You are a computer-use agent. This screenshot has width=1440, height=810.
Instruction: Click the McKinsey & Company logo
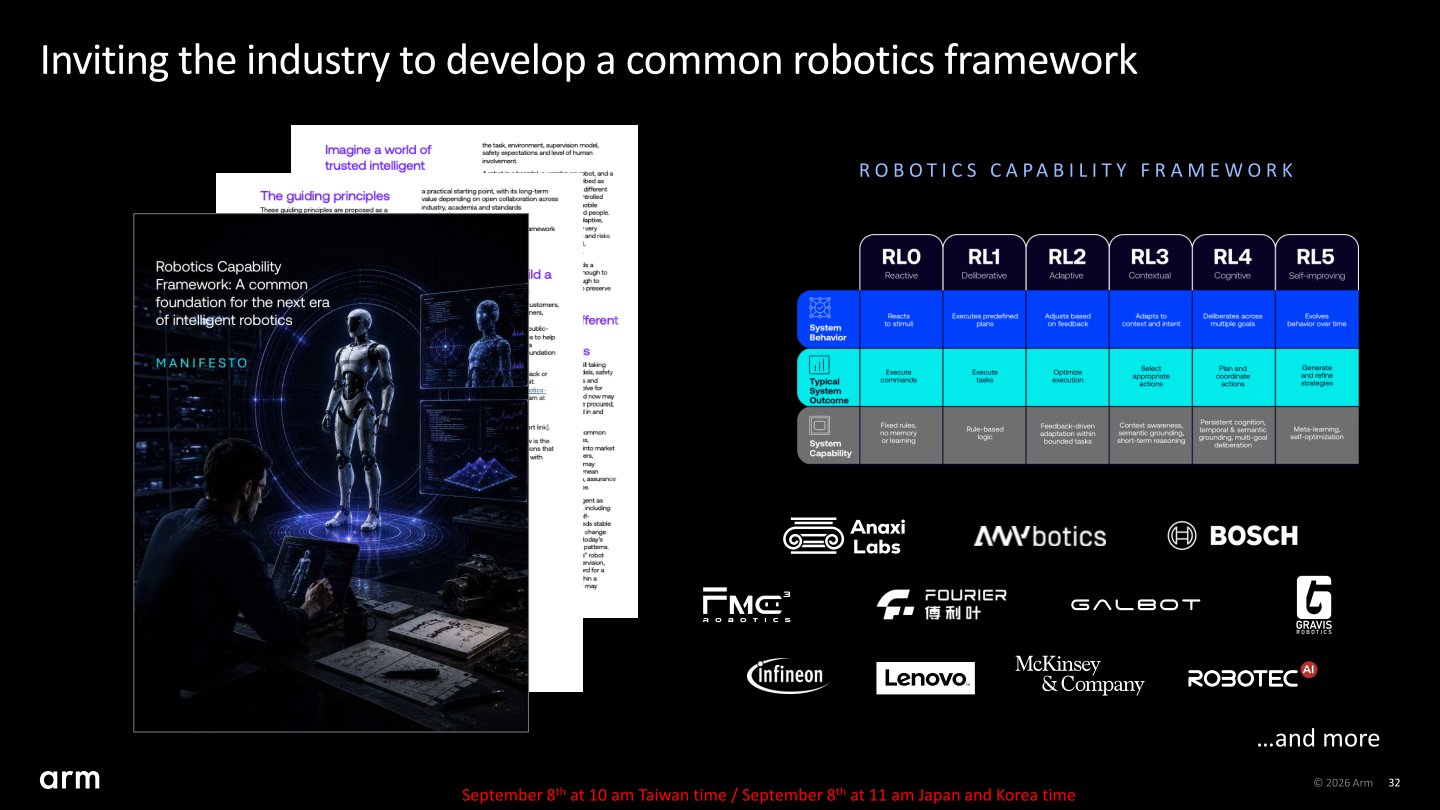pyautogui.click(x=1079, y=675)
